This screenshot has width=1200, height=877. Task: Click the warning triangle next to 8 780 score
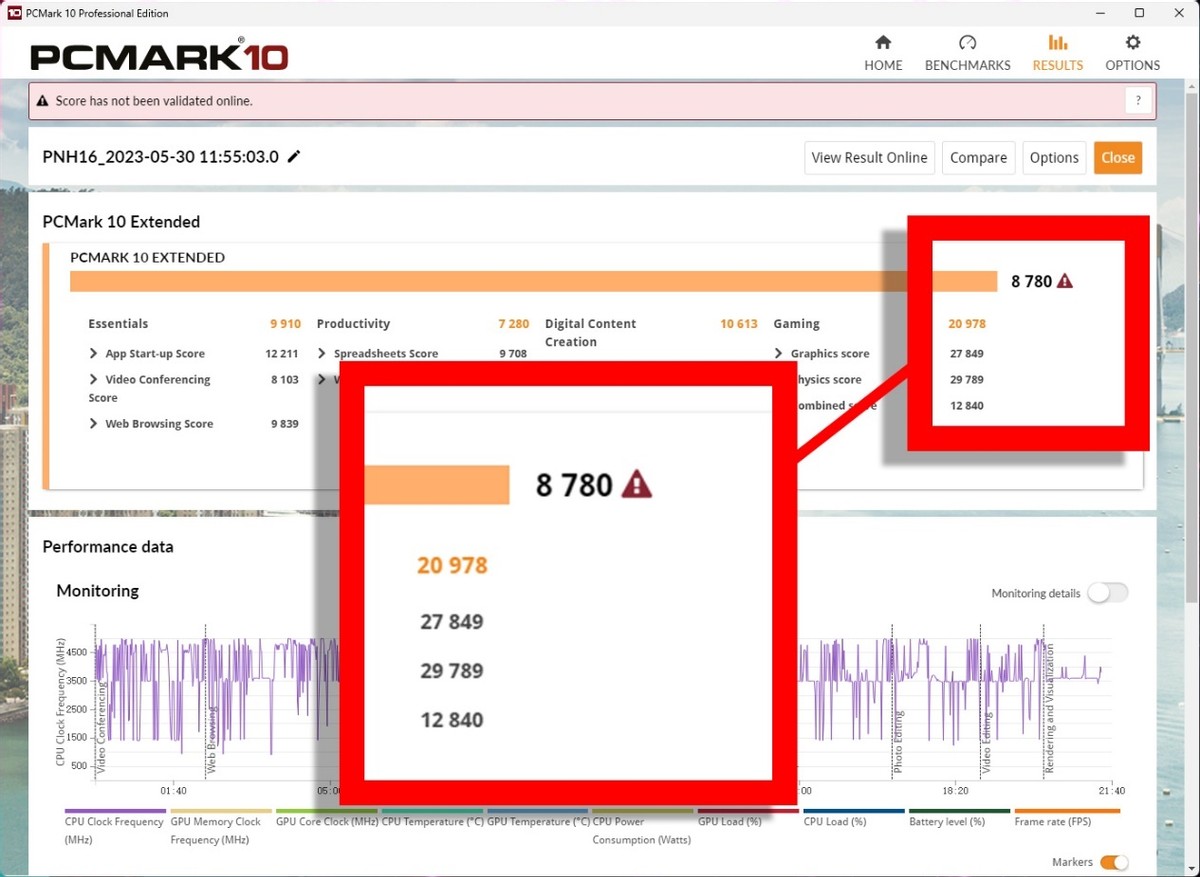1064,281
